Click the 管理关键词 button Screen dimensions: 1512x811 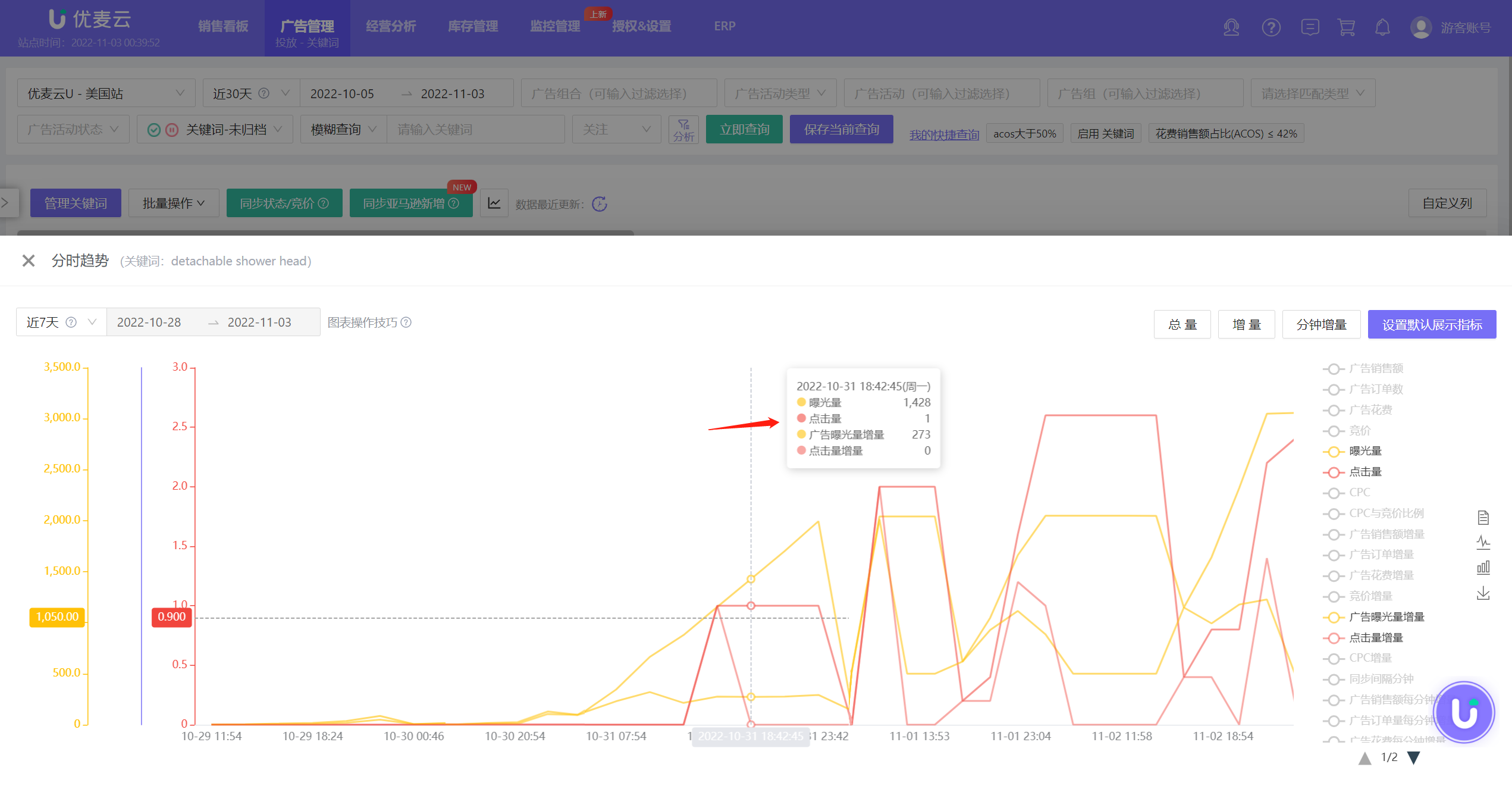pos(76,203)
